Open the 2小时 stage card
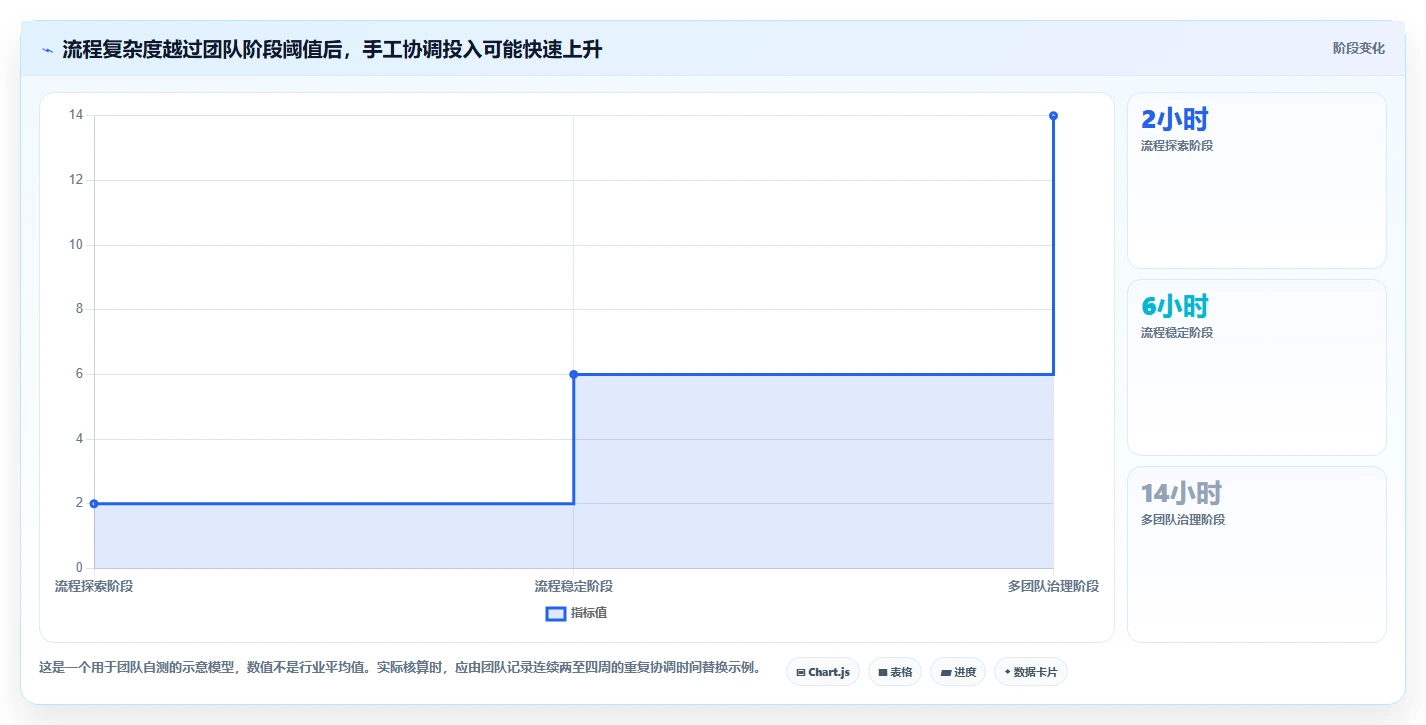1426x725 pixels. tap(1257, 181)
